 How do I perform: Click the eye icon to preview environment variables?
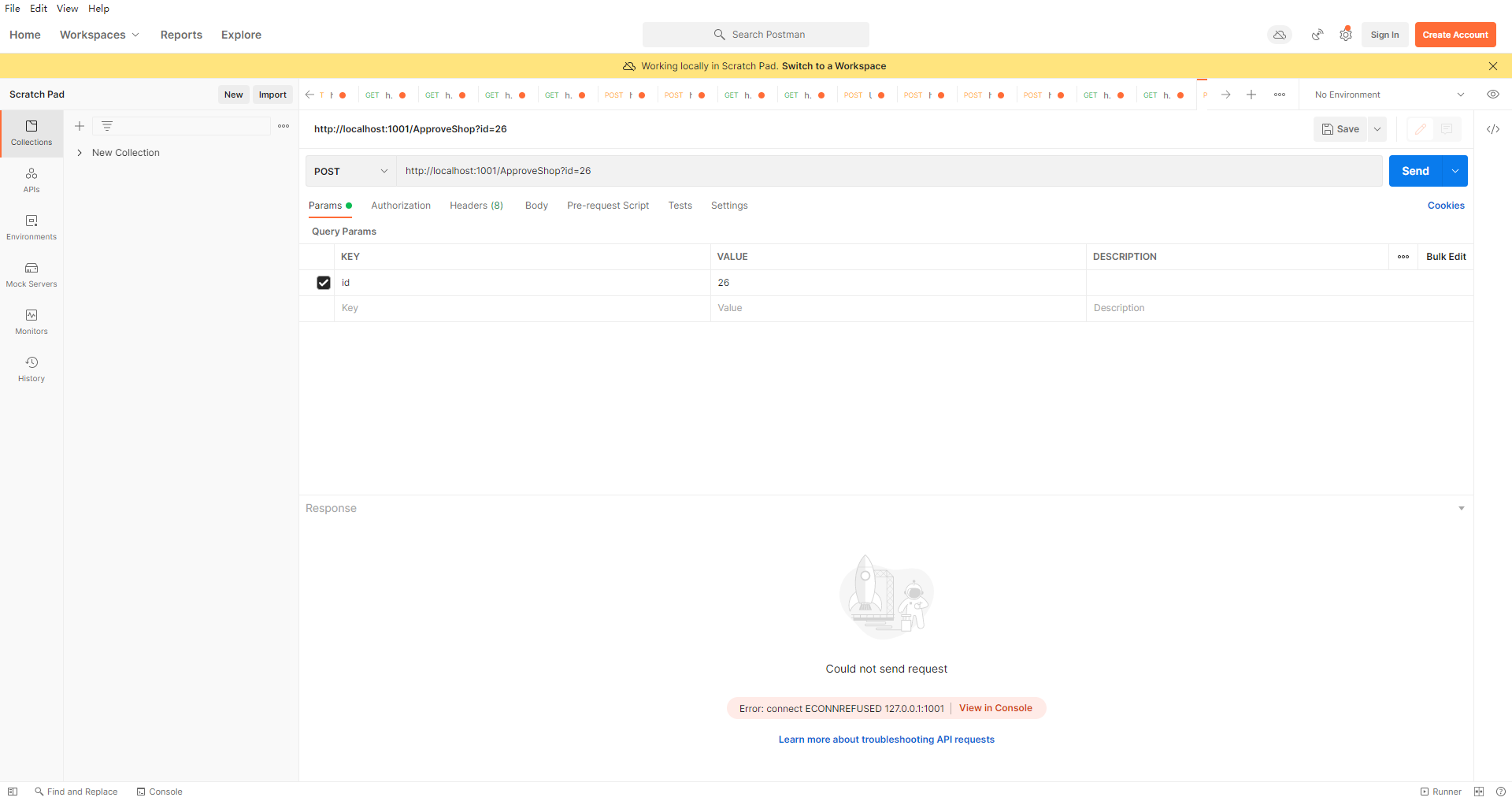click(x=1494, y=94)
